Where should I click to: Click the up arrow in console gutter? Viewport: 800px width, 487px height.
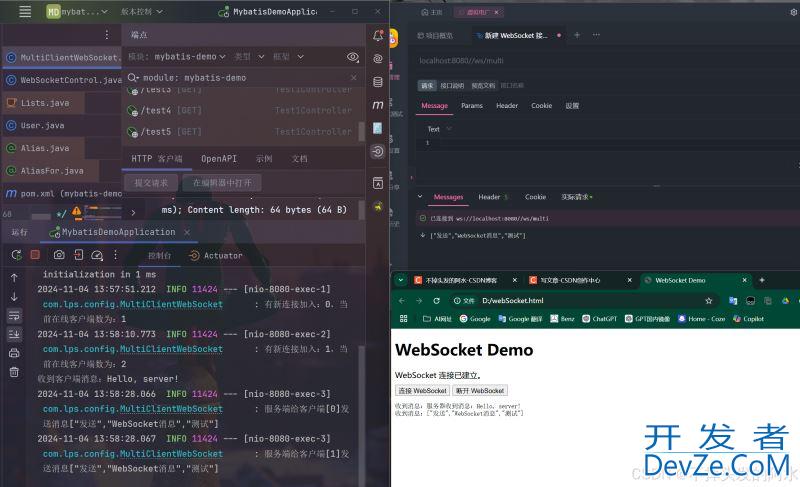(x=14, y=278)
